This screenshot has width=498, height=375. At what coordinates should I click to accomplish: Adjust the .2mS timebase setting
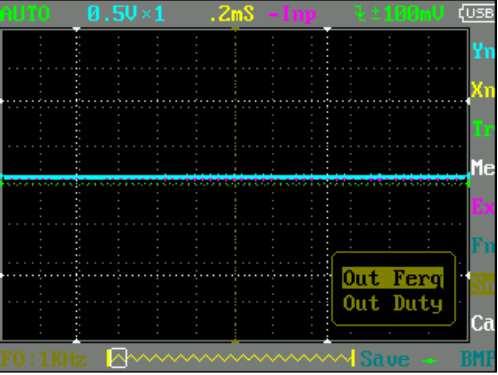coord(232,15)
